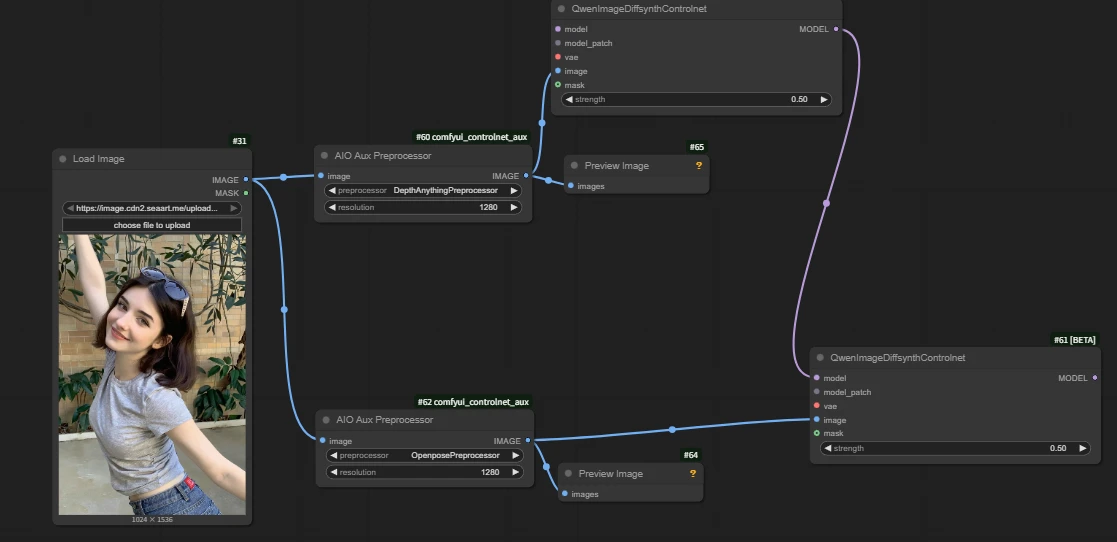Click the model input port on top Qwen node

click(558, 29)
